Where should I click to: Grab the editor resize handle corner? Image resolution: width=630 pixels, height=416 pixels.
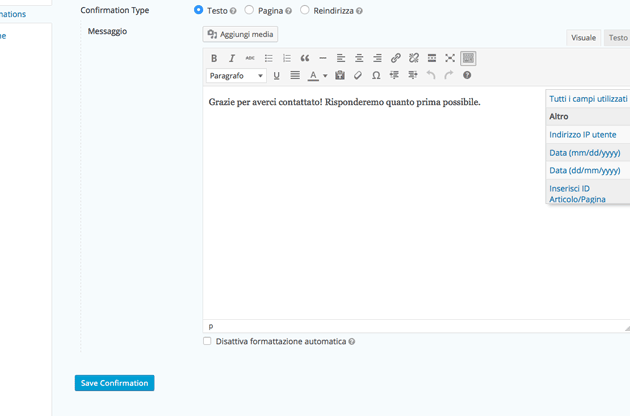point(627,328)
